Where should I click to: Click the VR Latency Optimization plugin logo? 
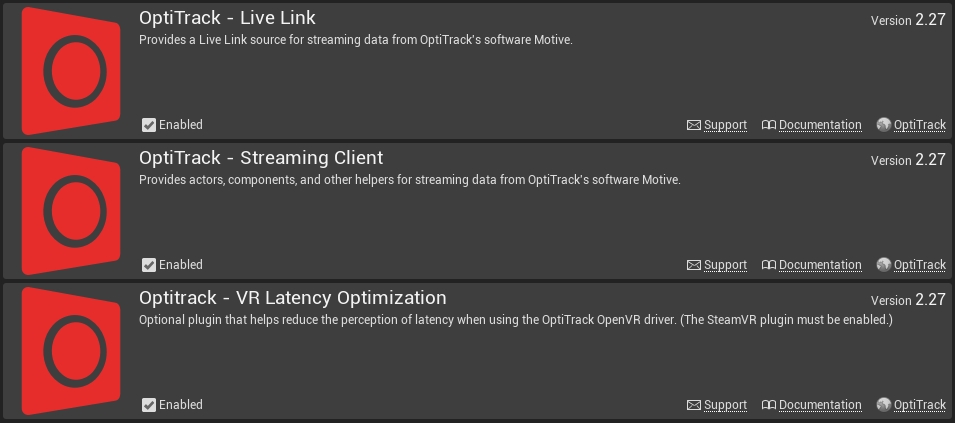(x=70, y=350)
